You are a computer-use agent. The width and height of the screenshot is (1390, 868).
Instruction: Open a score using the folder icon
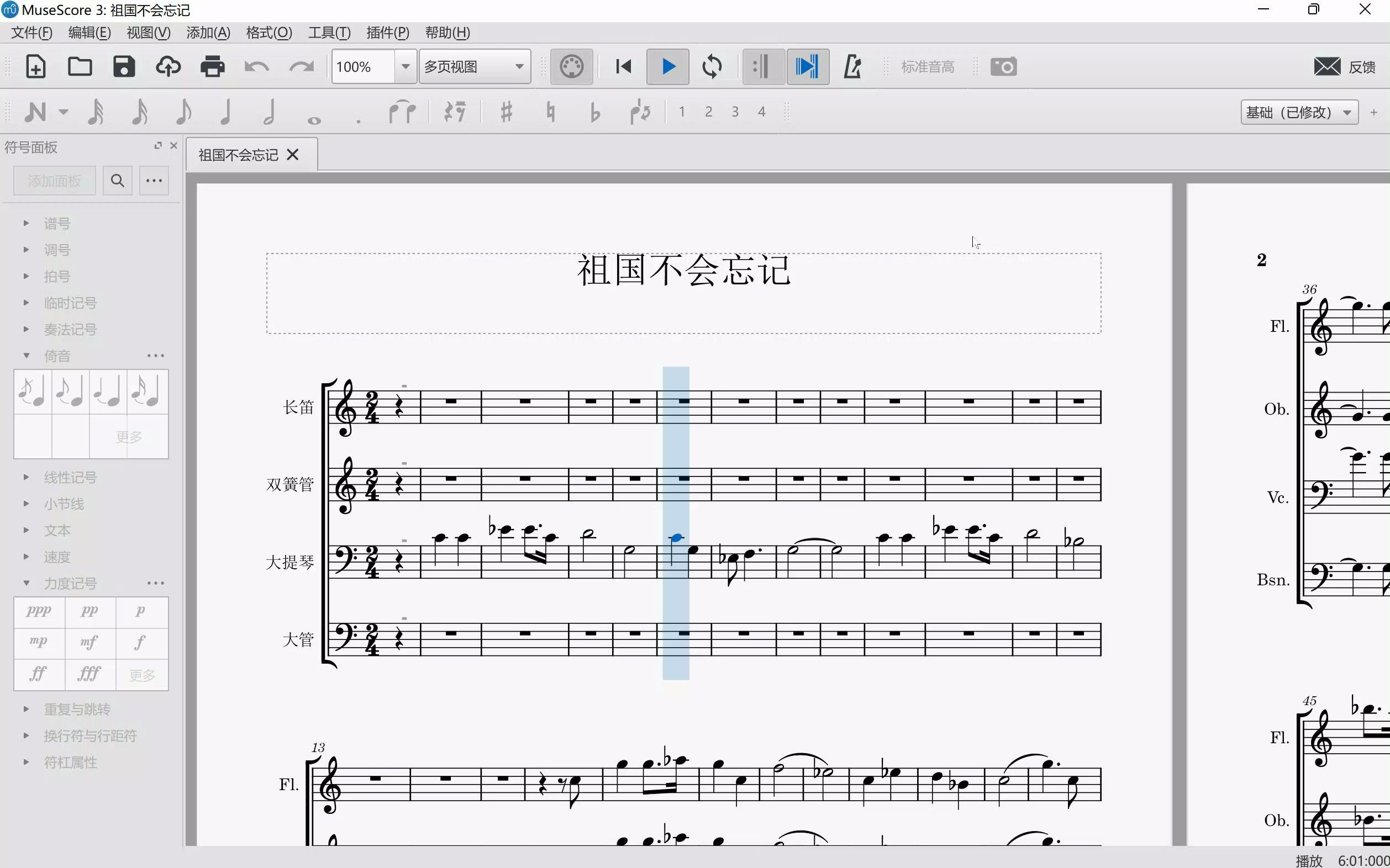[x=80, y=67]
